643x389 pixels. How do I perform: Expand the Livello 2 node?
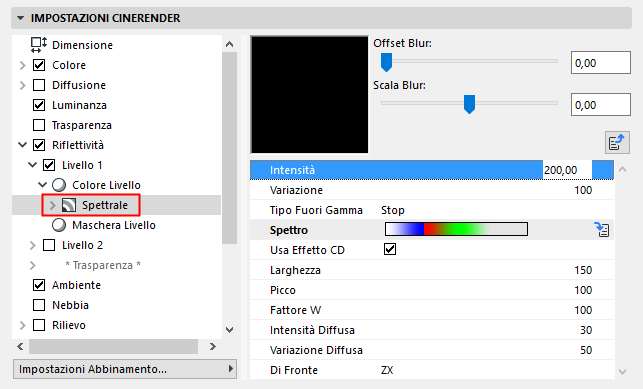pos(32,245)
